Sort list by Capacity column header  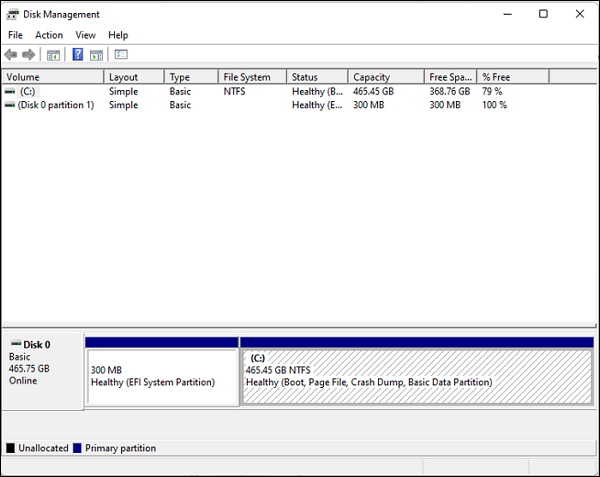(x=386, y=77)
